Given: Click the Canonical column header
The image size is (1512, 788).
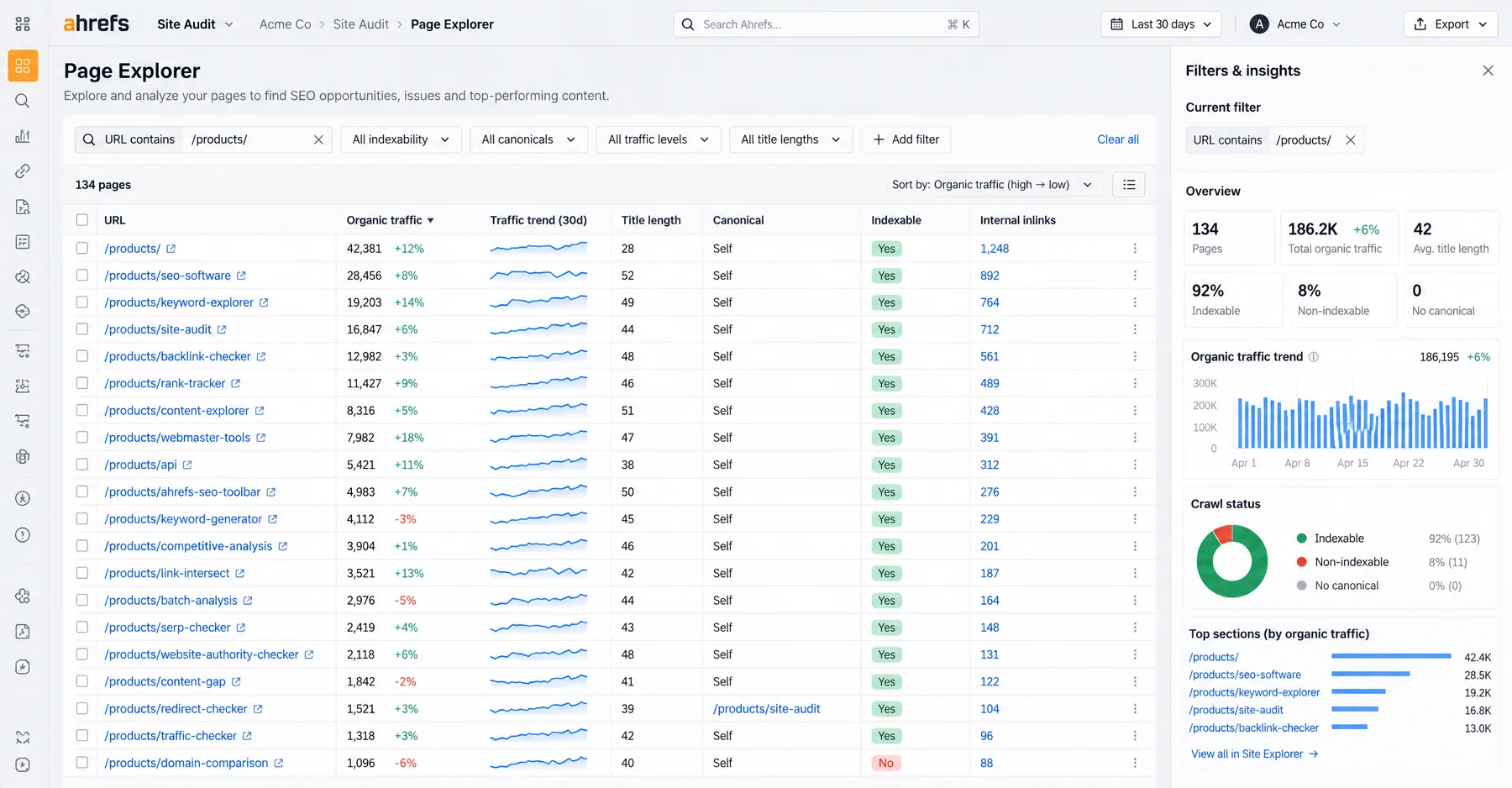Looking at the screenshot, I should [x=738, y=220].
